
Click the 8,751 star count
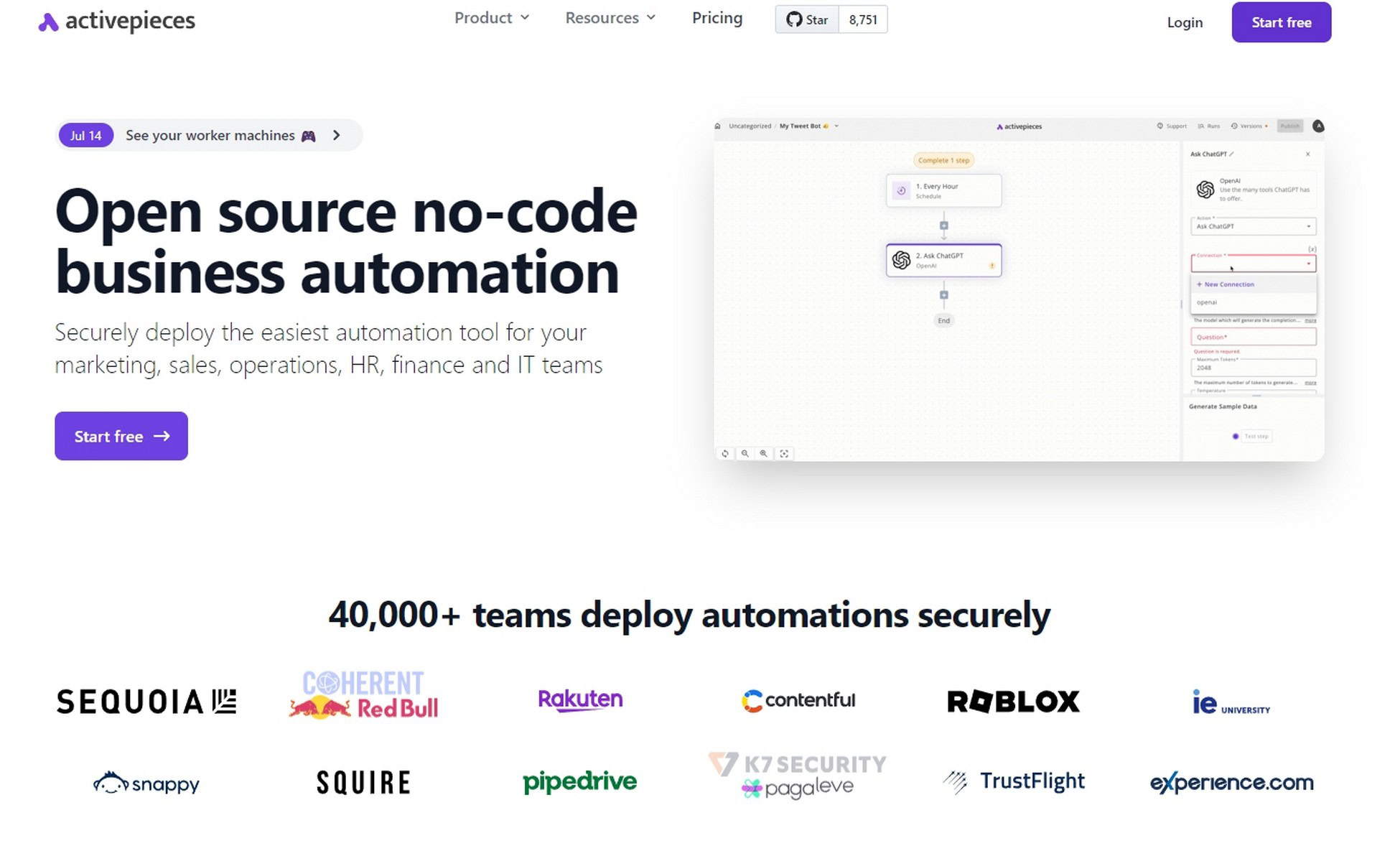point(863,19)
